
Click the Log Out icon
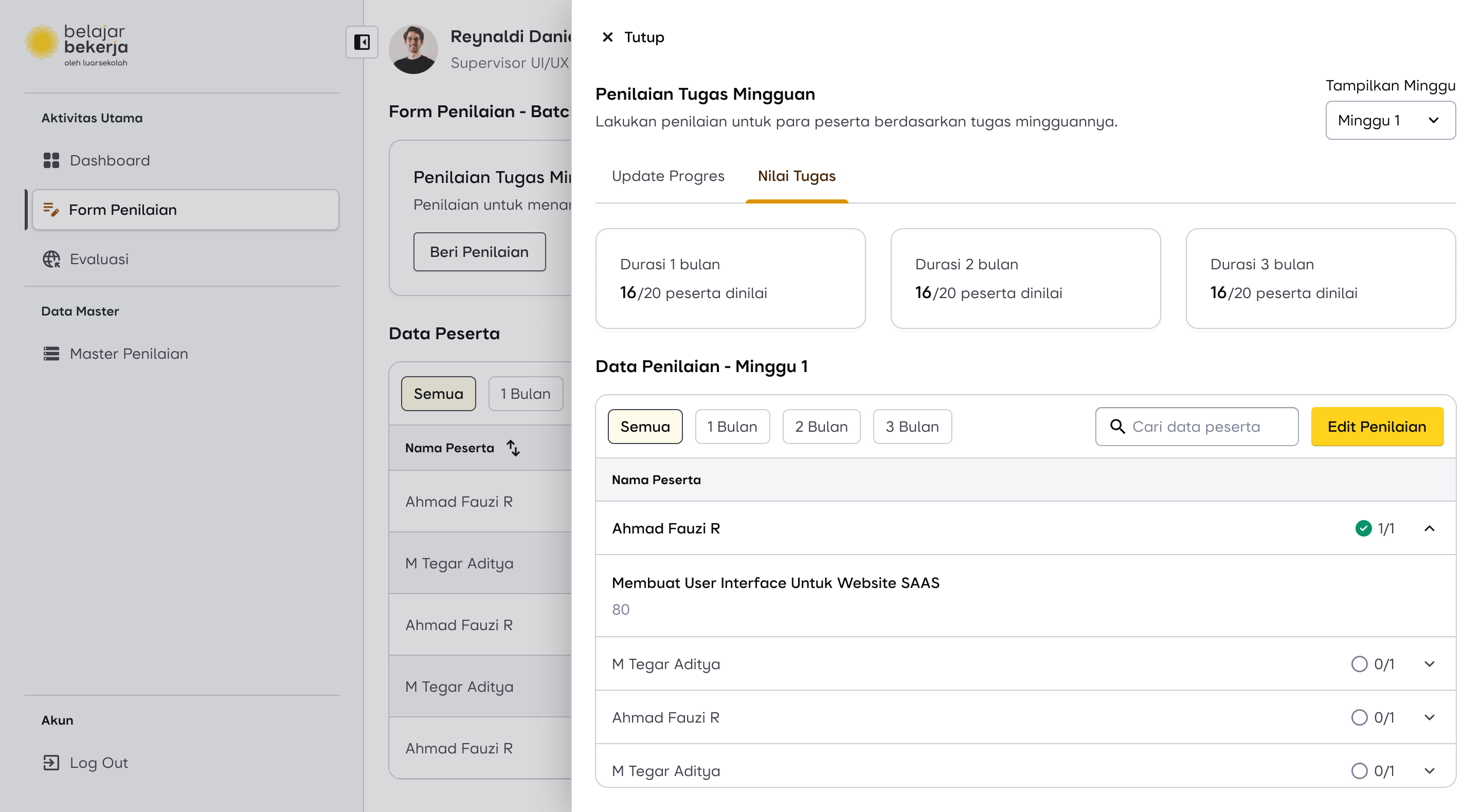point(51,763)
